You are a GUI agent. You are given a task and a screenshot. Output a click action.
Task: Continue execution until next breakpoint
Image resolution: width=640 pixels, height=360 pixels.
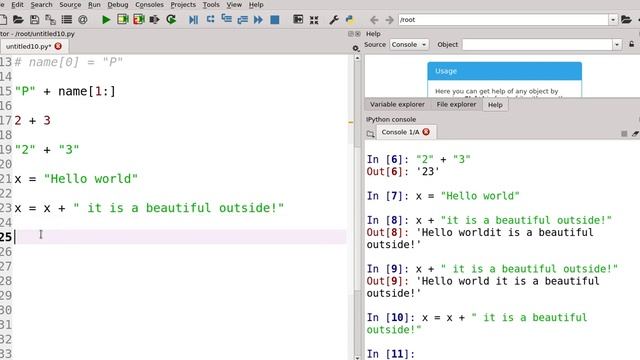point(258,19)
